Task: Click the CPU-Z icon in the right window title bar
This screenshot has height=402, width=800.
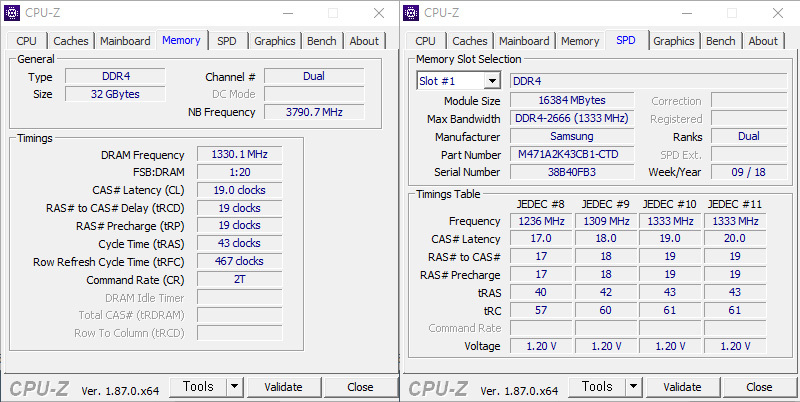Action: [412, 13]
